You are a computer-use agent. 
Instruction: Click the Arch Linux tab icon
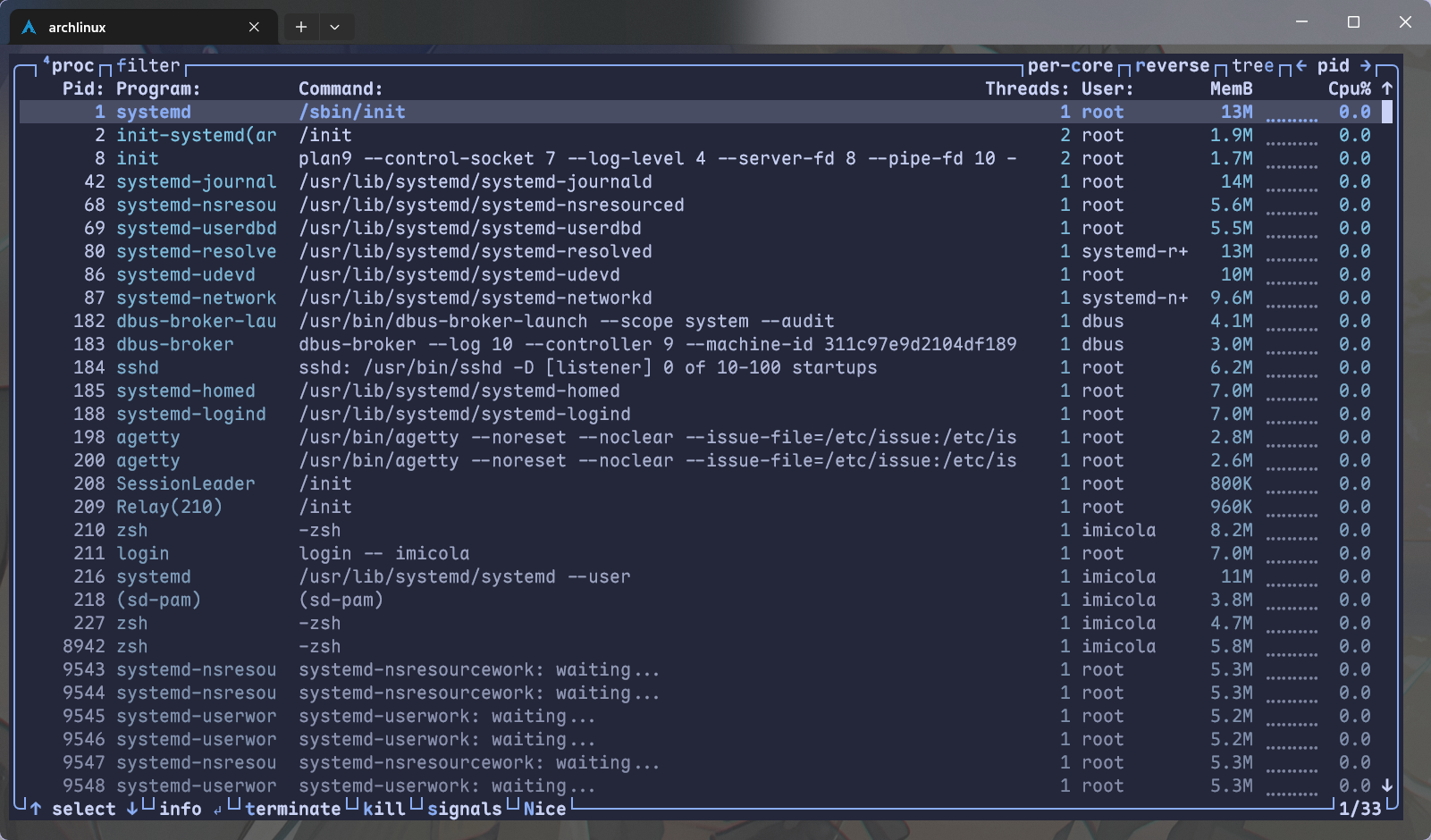point(29,28)
